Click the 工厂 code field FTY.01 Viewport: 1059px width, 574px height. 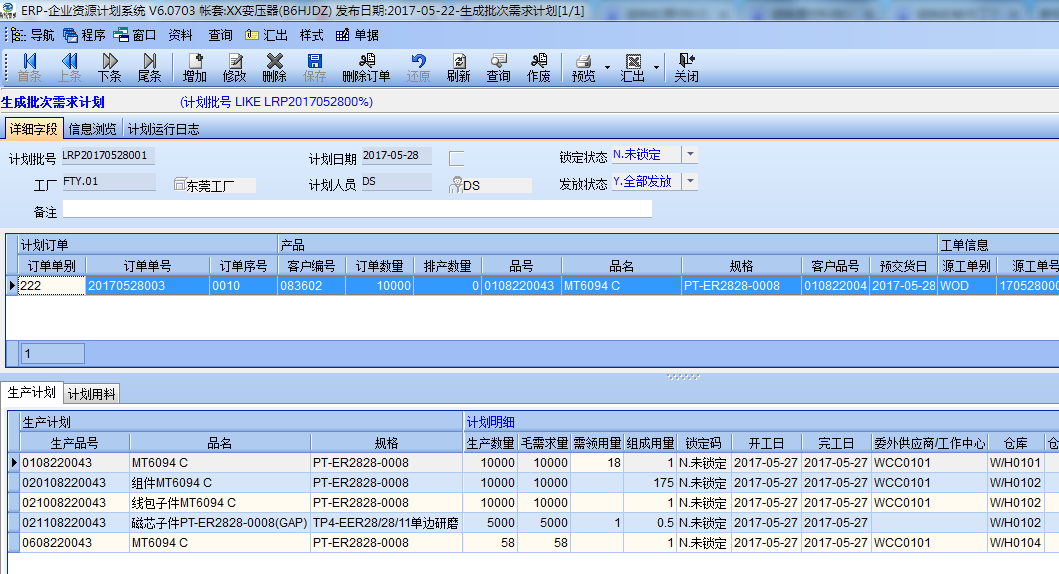109,182
